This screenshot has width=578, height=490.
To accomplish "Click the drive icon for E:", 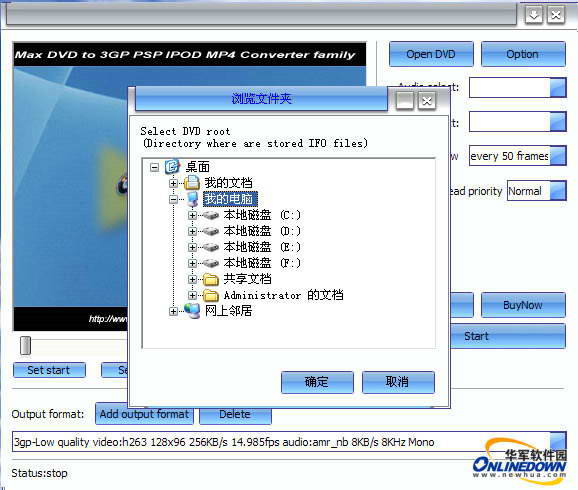I will [211, 247].
